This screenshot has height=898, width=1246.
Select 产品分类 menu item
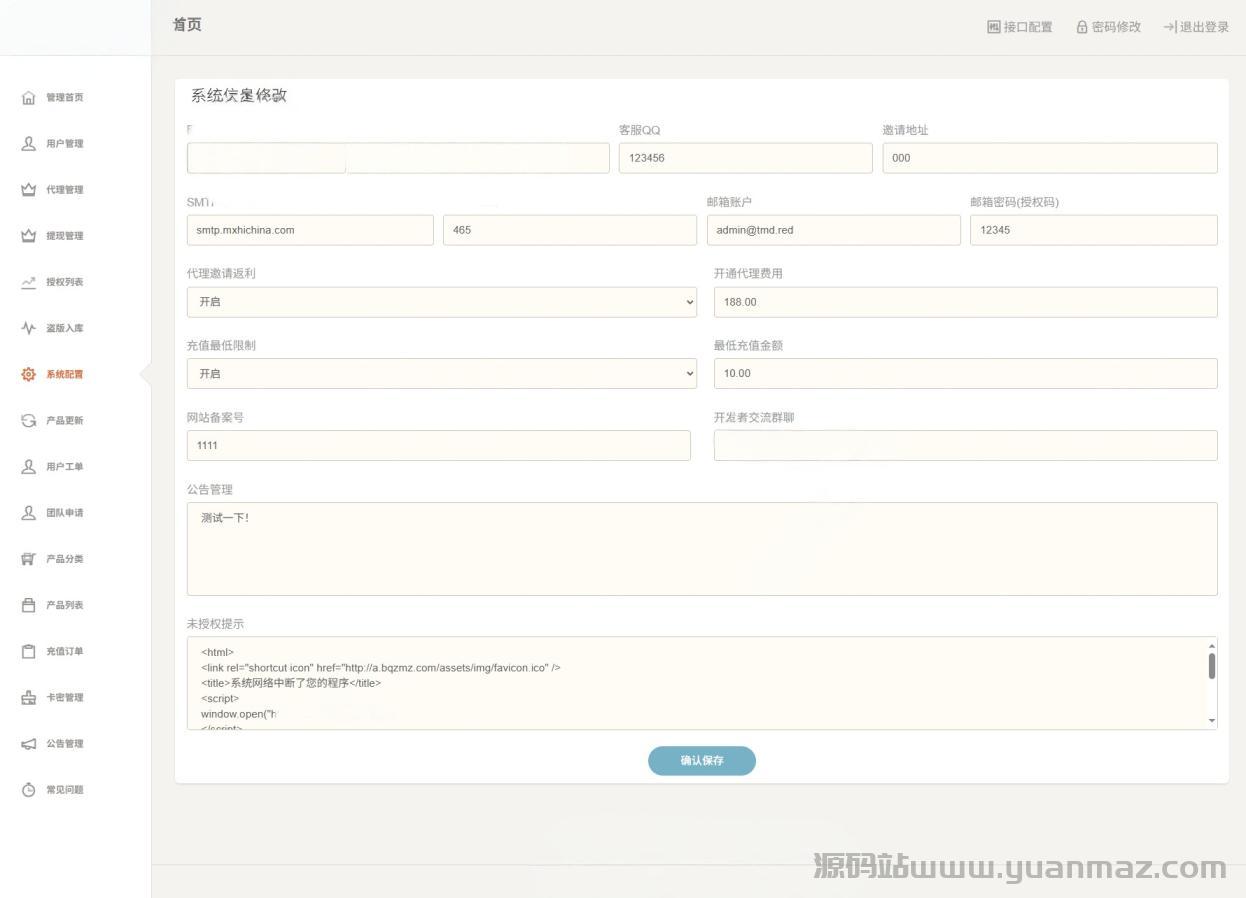[65, 559]
